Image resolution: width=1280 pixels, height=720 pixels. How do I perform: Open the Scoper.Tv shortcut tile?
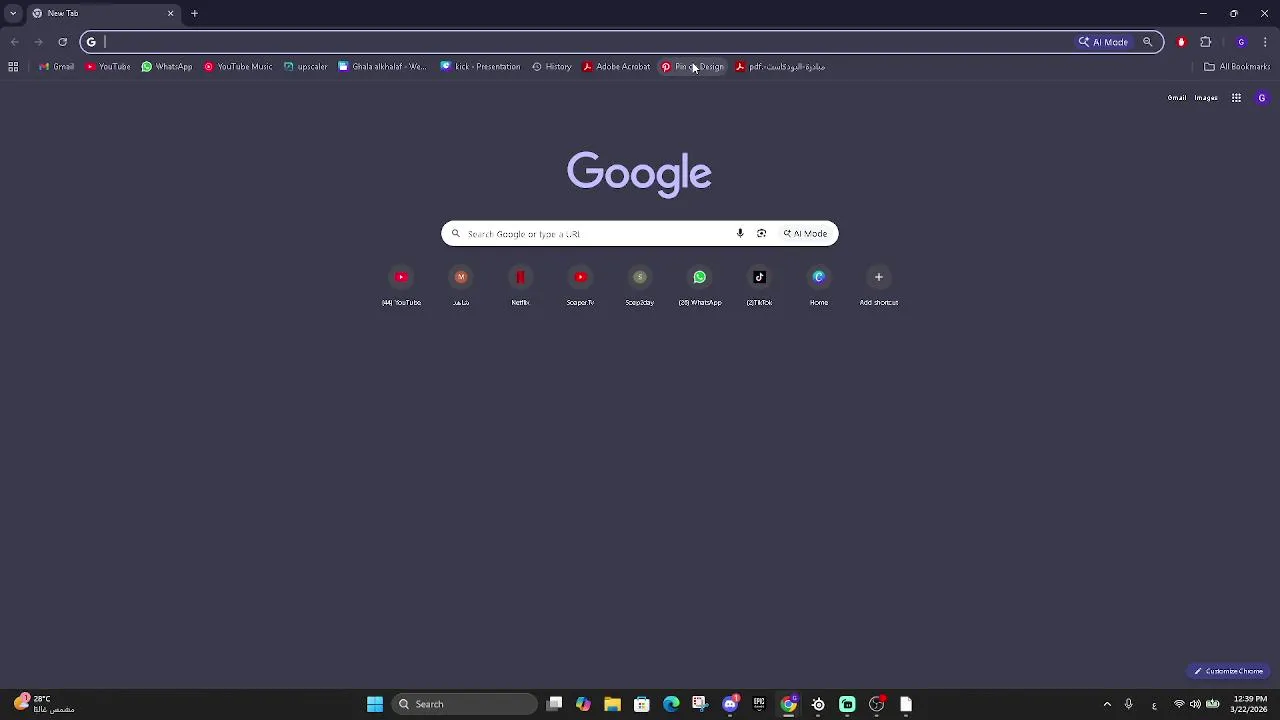pyautogui.click(x=580, y=285)
